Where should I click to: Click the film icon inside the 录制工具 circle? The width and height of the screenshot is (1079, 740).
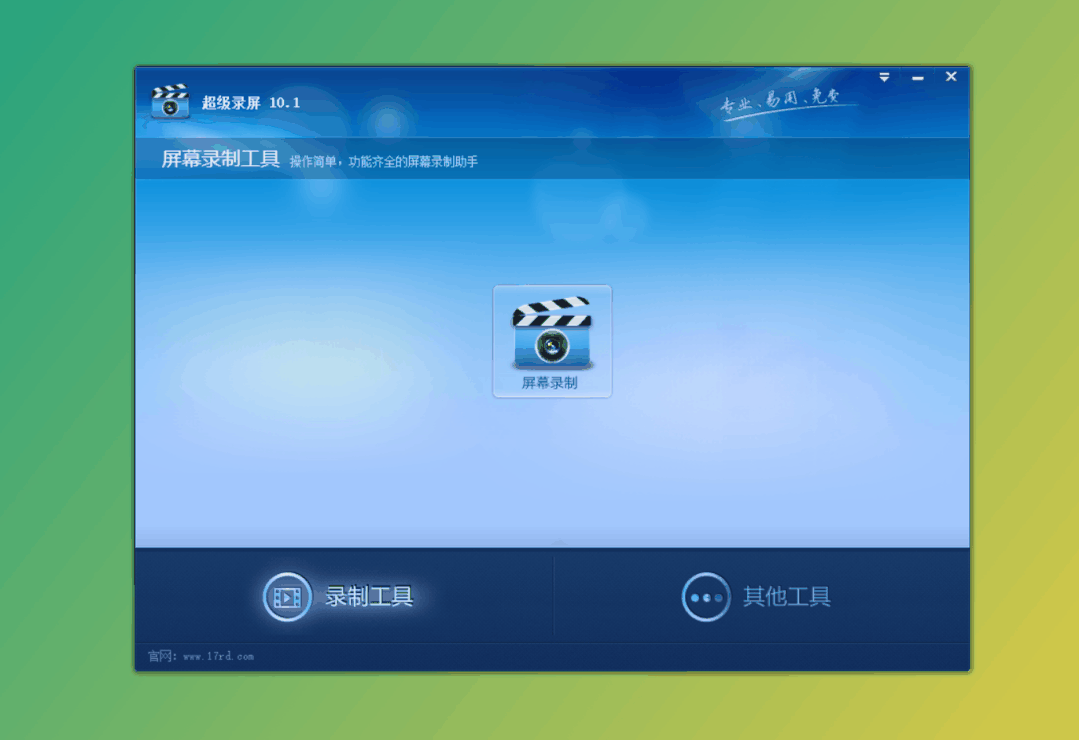pos(287,597)
